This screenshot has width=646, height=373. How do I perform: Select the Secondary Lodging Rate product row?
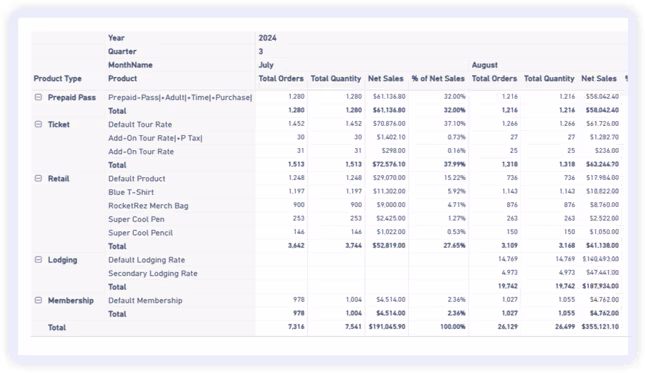point(153,273)
